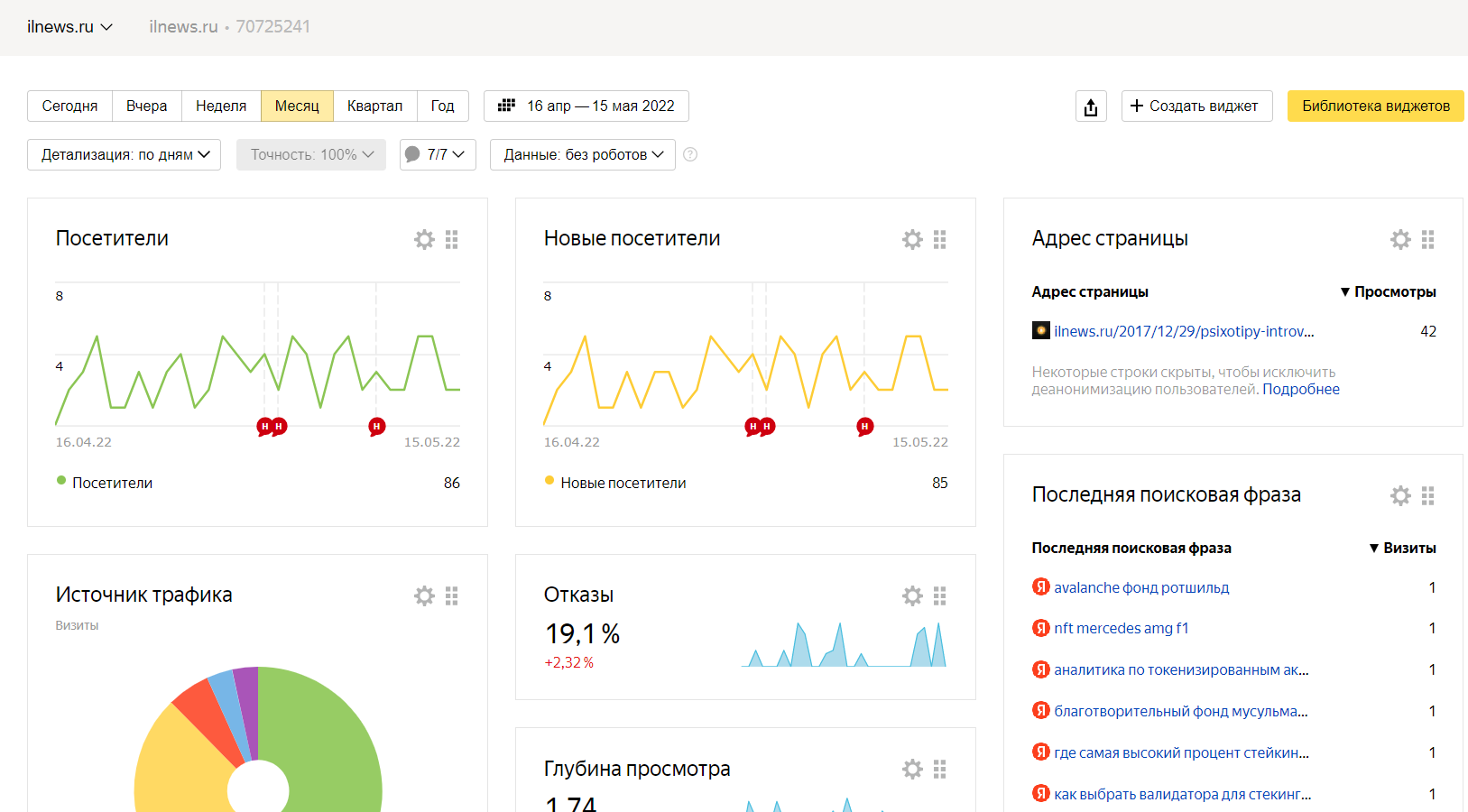
Task: Select Сегодня period tab
Action: point(69,106)
